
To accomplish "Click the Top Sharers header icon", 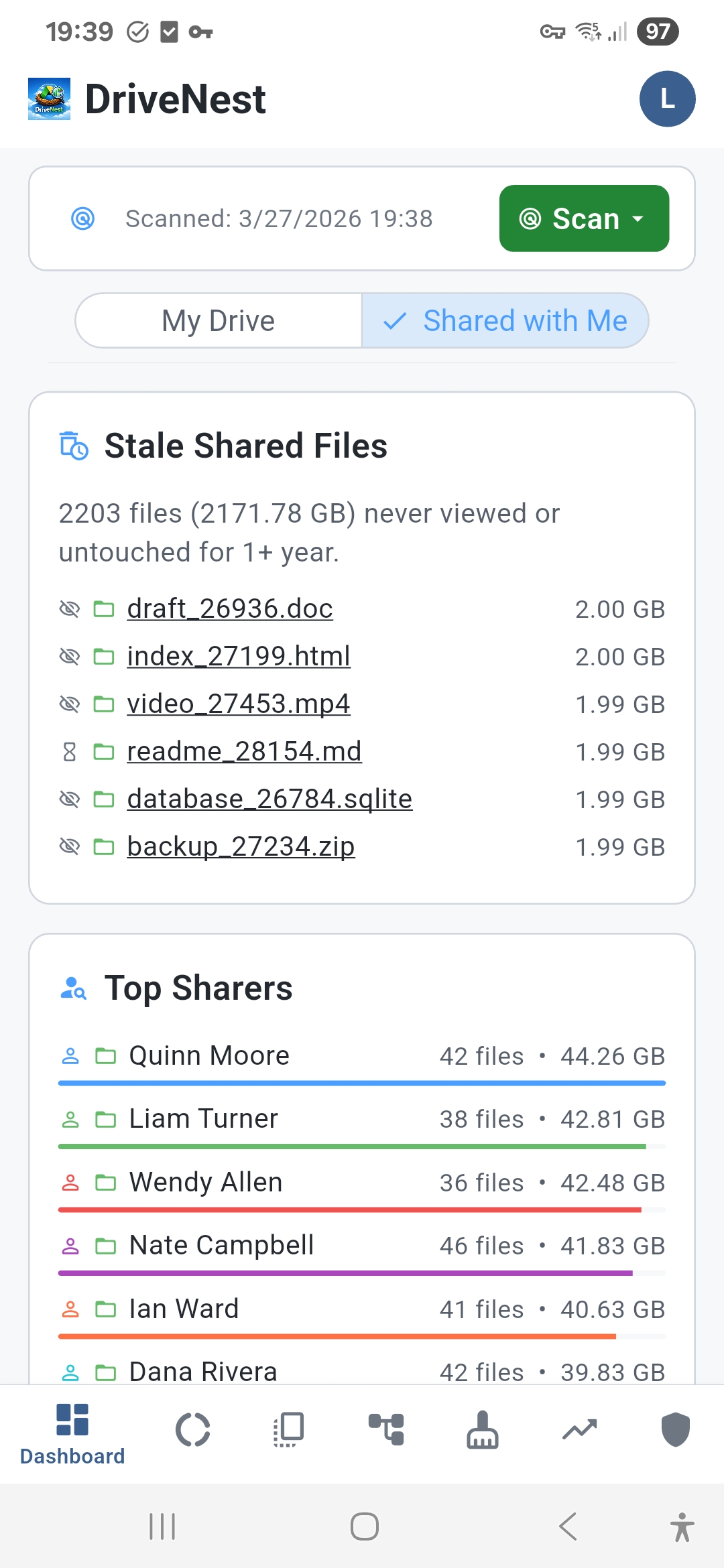I will point(74,988).
